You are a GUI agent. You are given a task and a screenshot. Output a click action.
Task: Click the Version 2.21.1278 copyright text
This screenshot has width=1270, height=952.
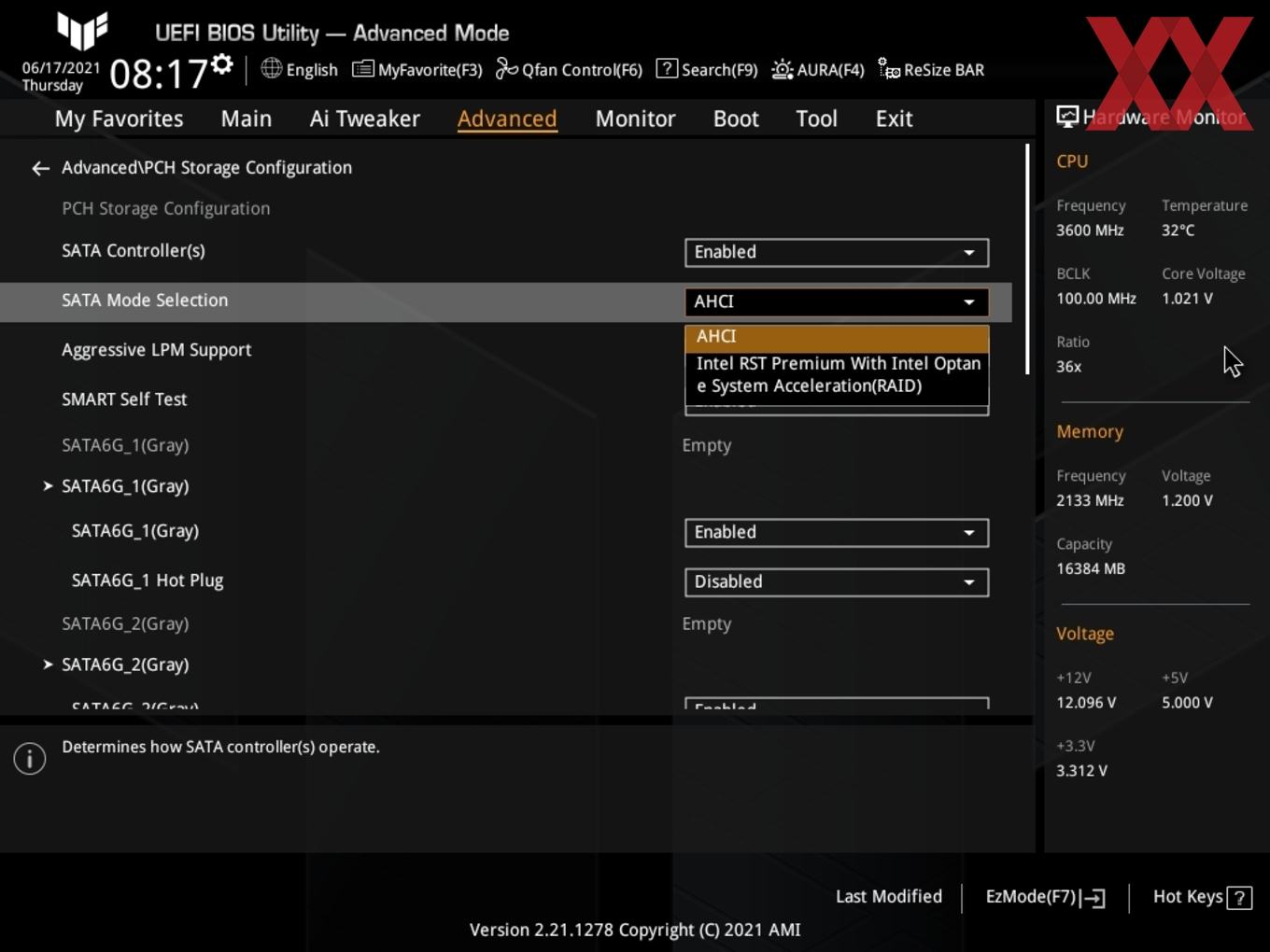point(635,930)
